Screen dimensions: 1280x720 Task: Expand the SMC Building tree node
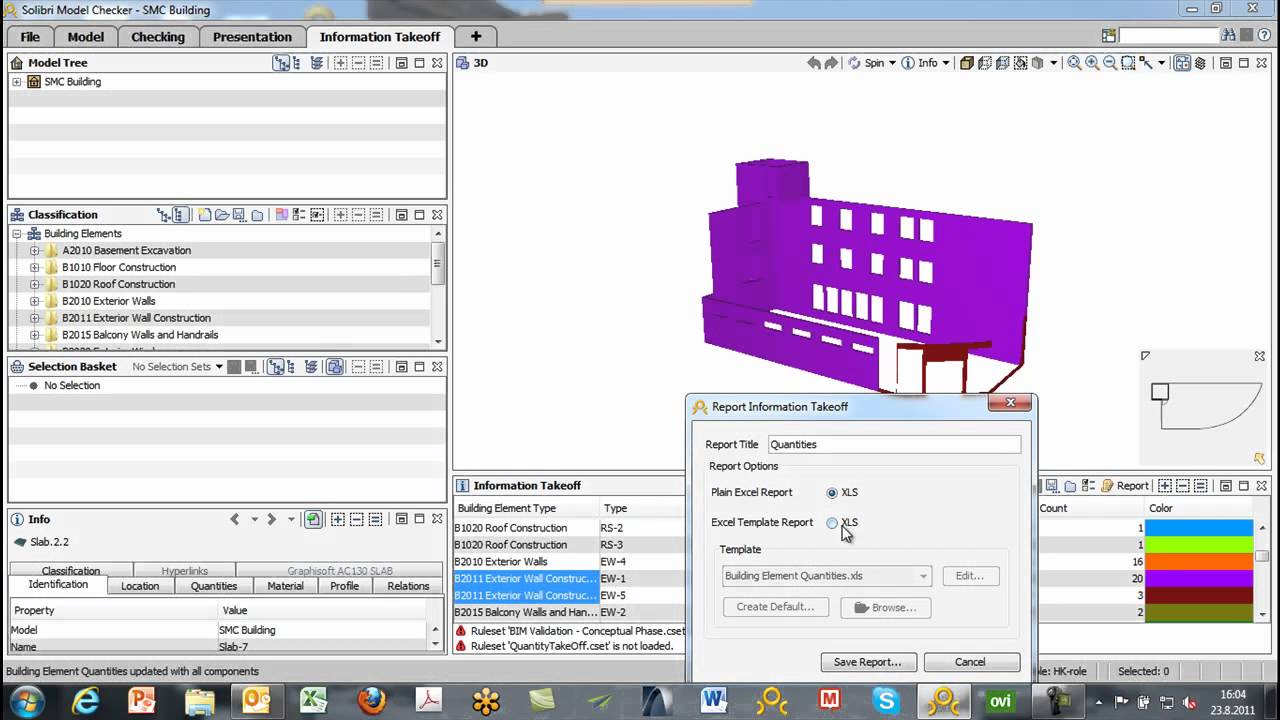click(x=17, y=82)
